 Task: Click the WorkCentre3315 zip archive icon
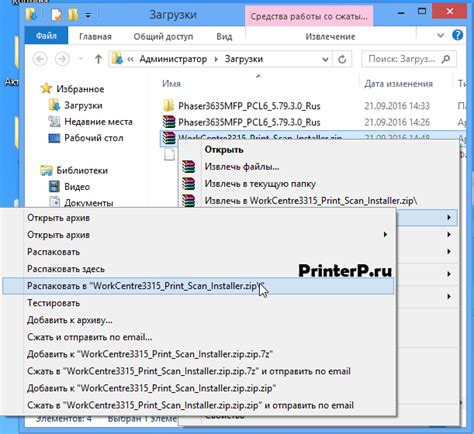click(x=169, y=138)
